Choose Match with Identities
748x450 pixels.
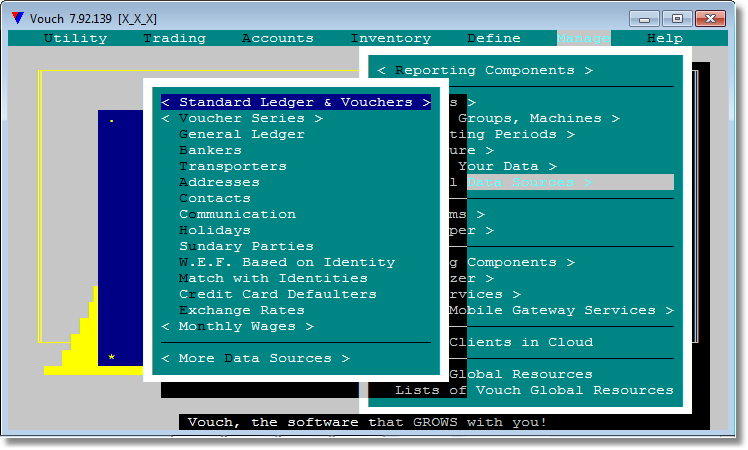273,278
